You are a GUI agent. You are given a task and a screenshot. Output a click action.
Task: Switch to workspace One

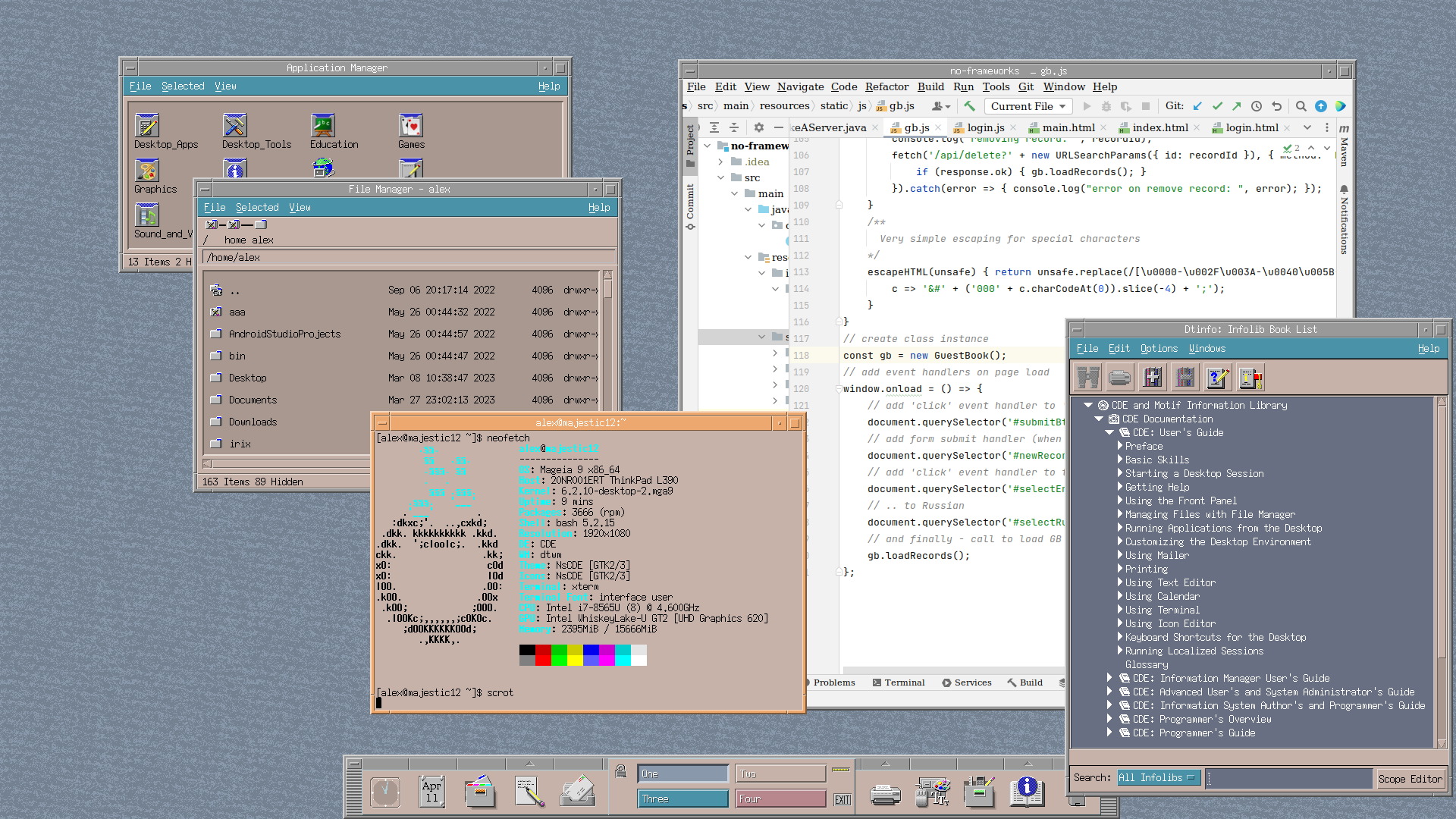coord(682,773)
